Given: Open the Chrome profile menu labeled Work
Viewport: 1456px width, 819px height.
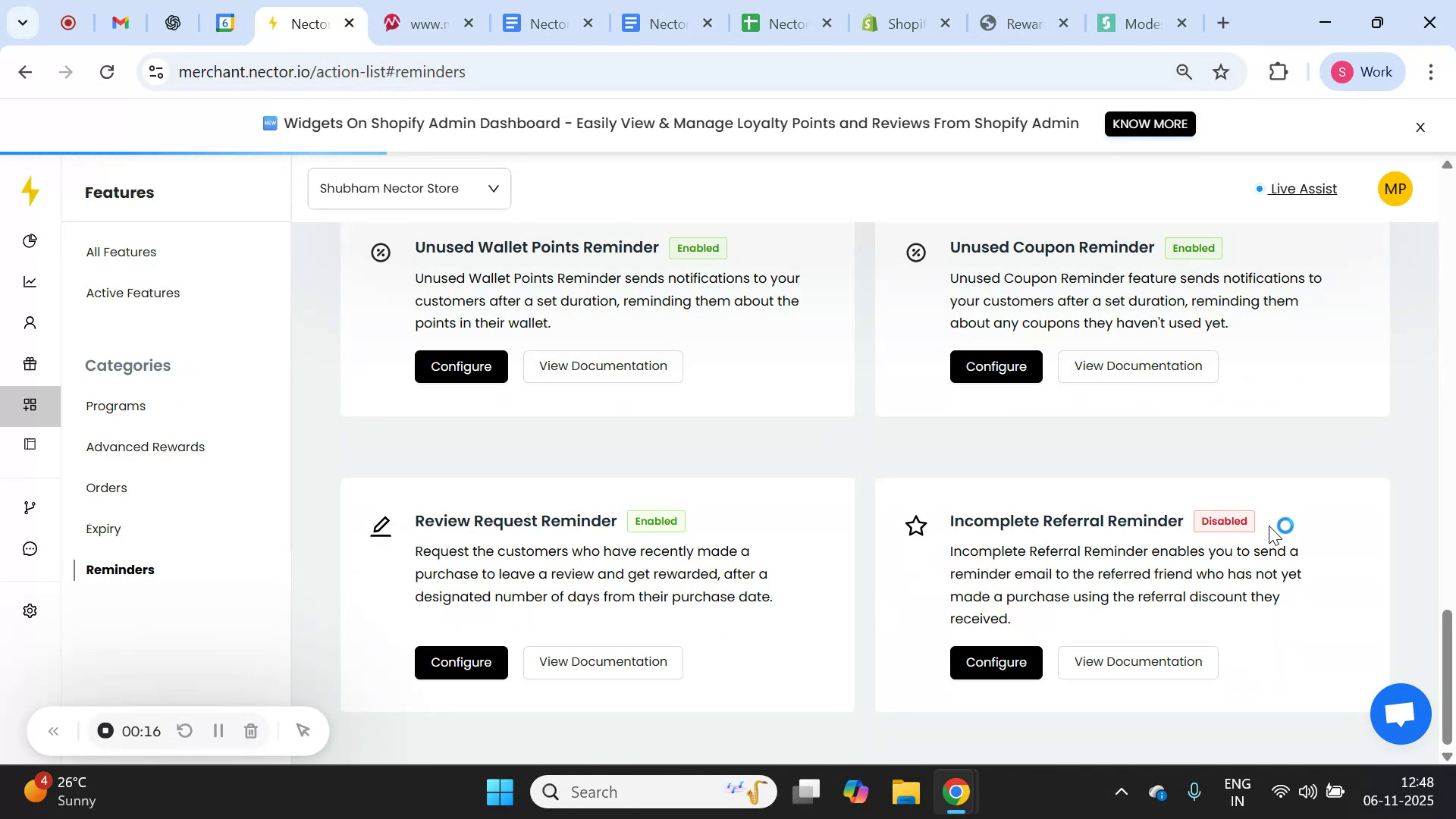Looking at the screenshot, I should 1362,71.
